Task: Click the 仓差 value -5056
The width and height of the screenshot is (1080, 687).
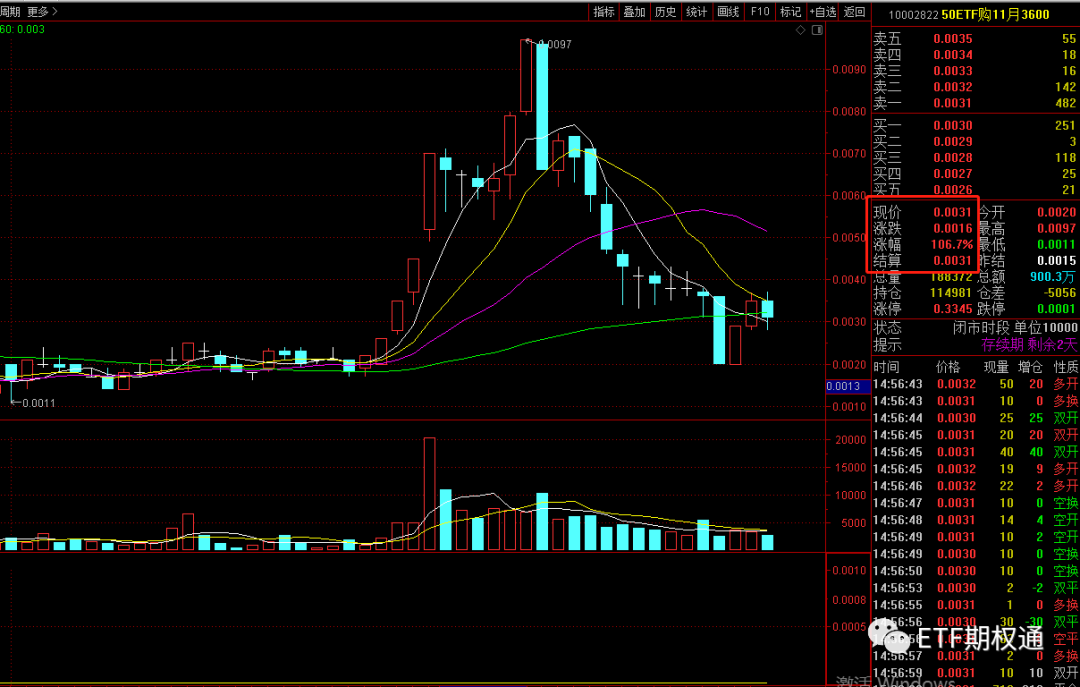Action: pos(1058,293)
